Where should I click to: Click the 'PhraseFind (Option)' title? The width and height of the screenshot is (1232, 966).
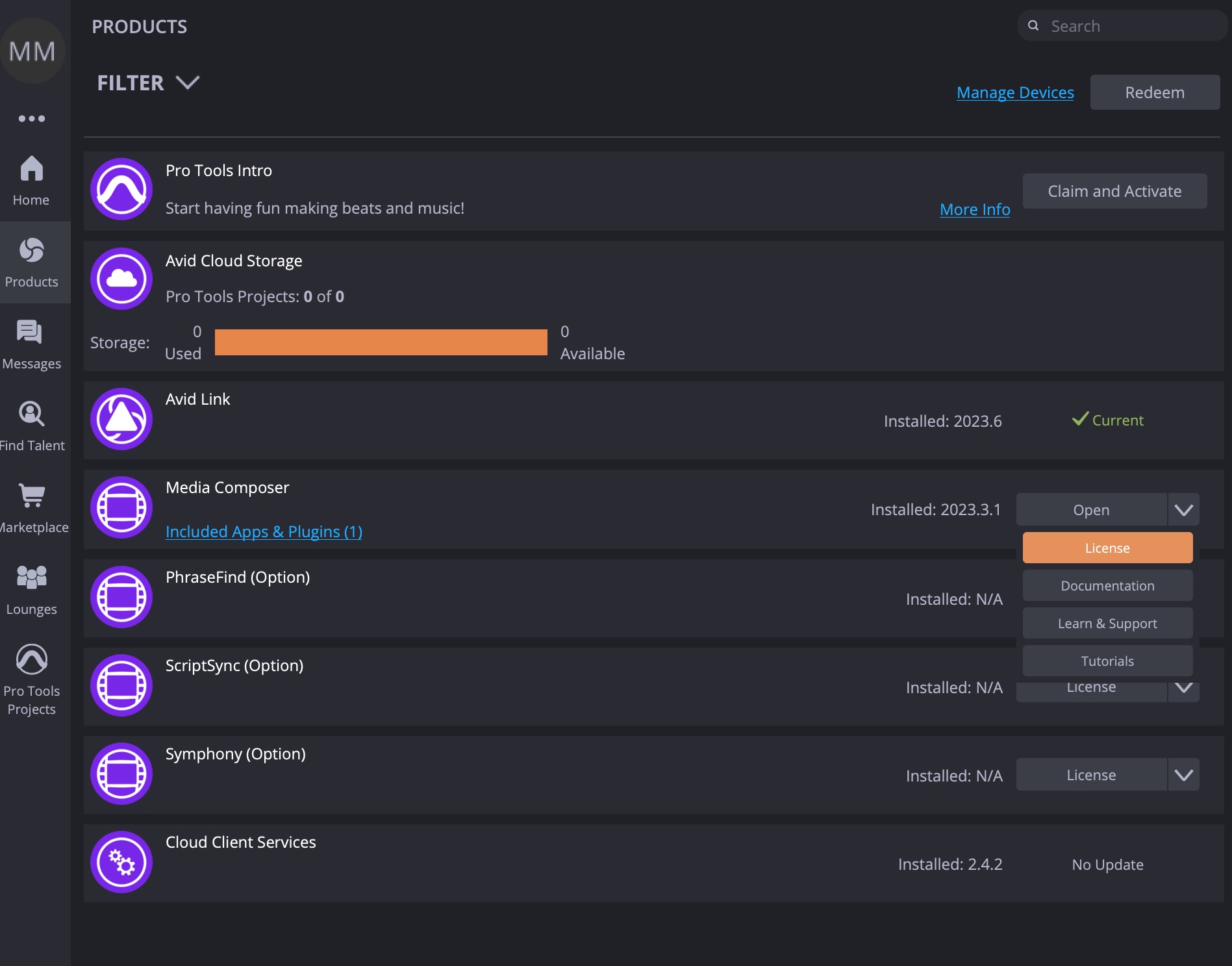238,577
